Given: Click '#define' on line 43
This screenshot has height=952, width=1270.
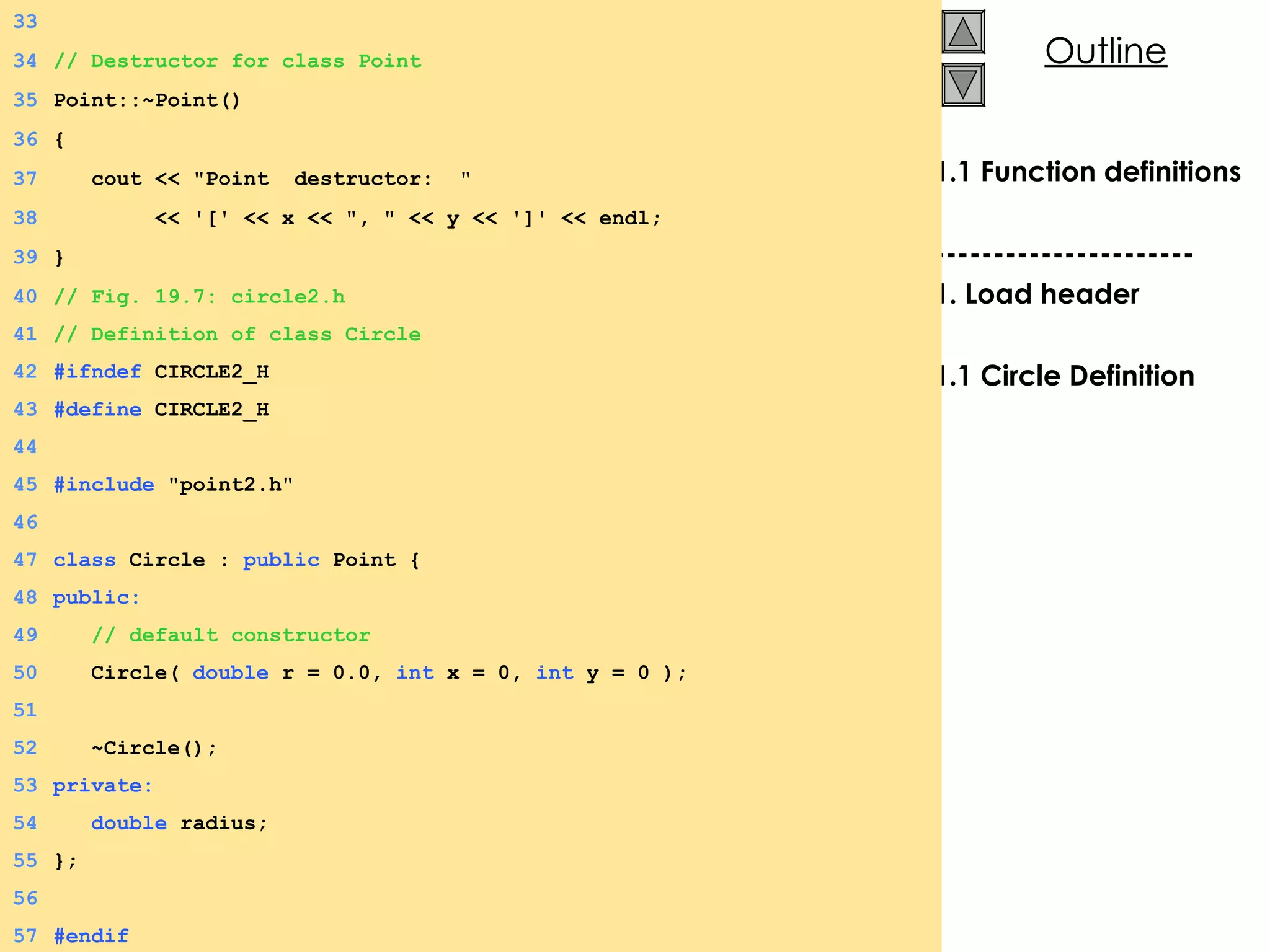Looking at the screenshot, I should (x=97, y=410).
